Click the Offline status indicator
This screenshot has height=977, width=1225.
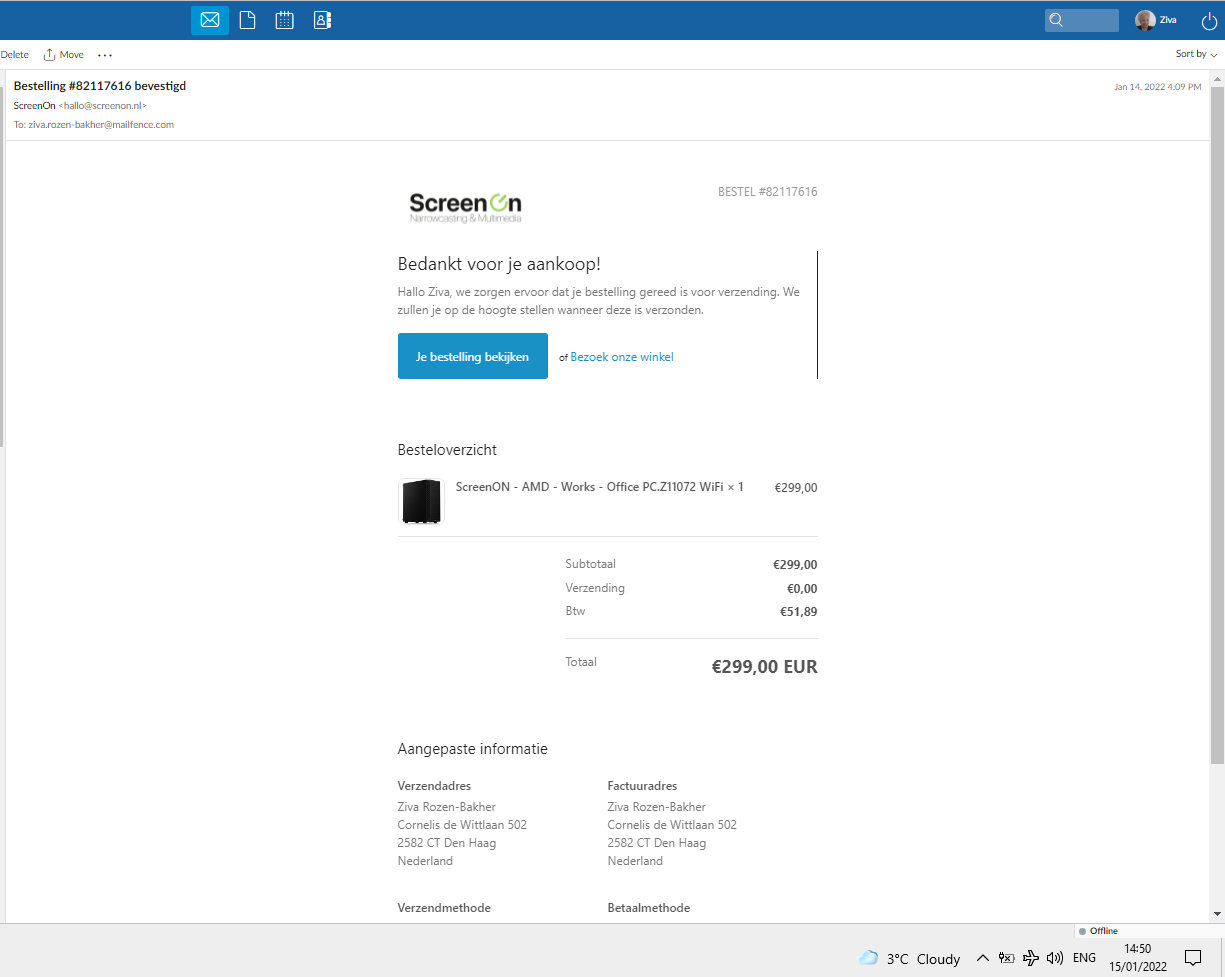tap(1099, 931)
